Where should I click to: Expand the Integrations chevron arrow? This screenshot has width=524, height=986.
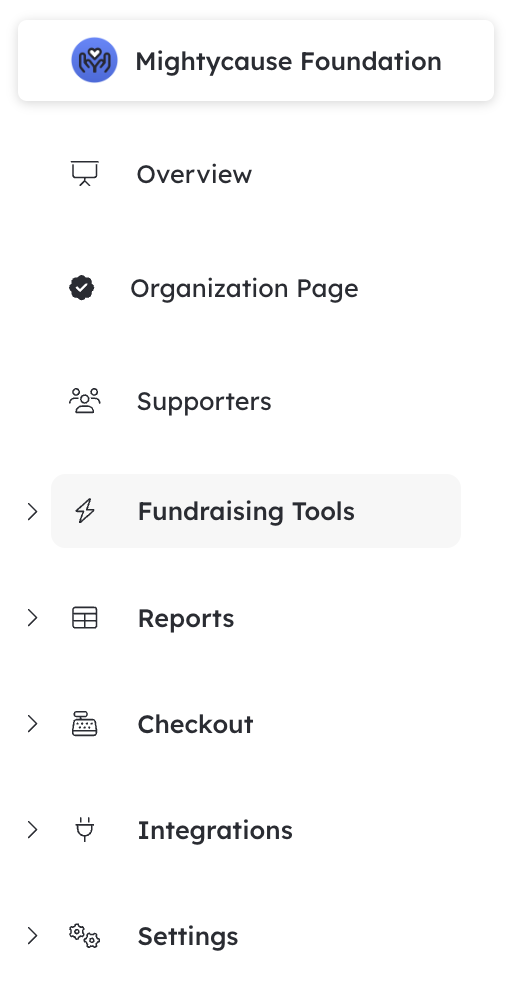tap(33, 830)
